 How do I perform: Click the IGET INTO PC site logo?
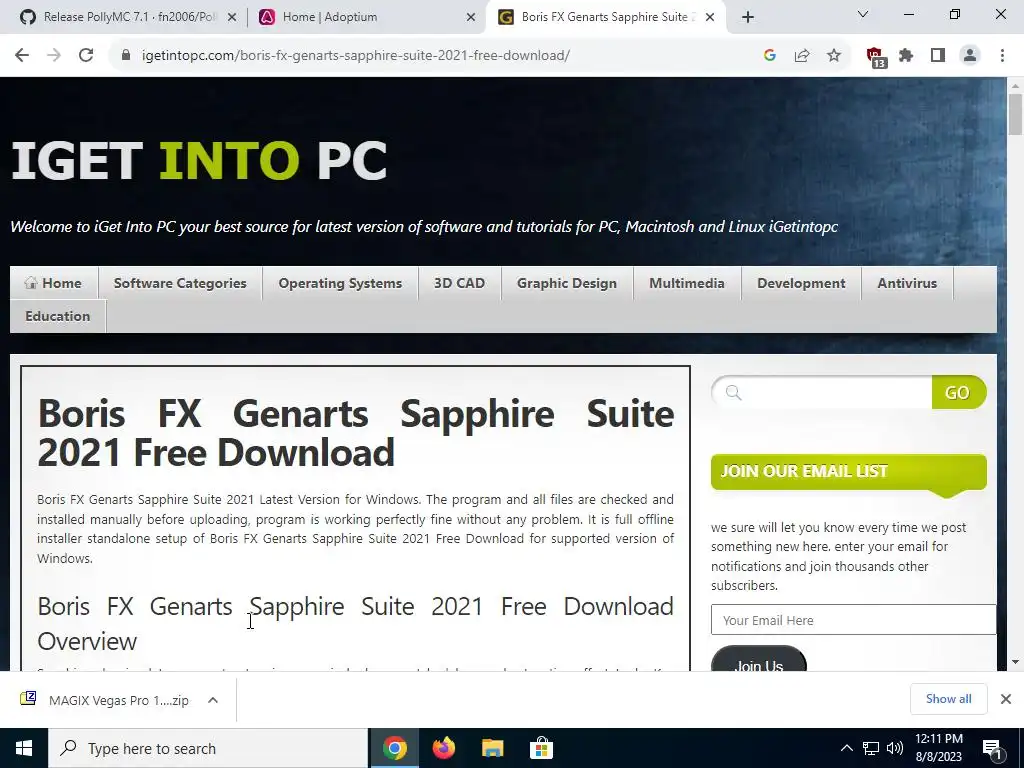[199, 160]
